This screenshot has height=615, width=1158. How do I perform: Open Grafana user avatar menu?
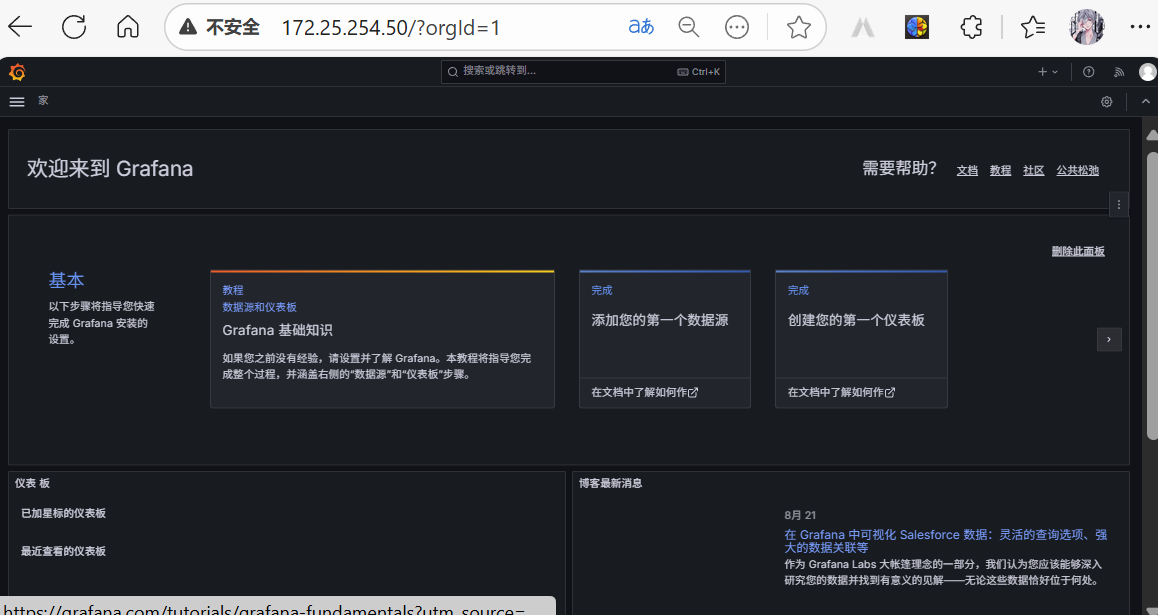click(1148, 72)
